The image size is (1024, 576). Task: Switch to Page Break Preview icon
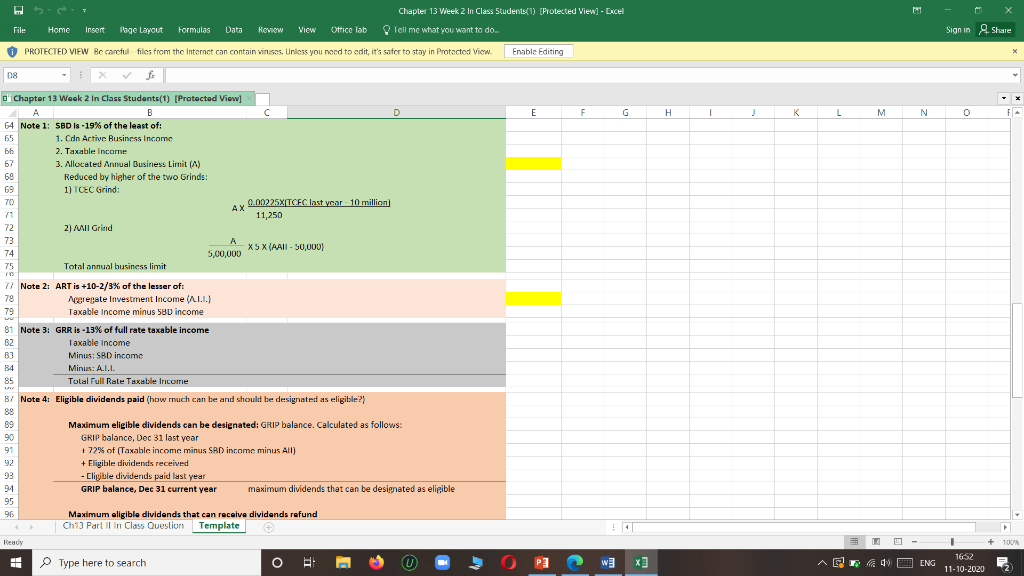click(x=898, y=542)
